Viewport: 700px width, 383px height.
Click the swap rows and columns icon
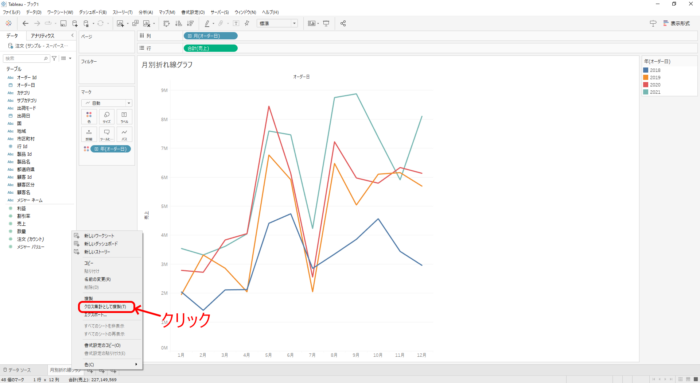pos(167,23)
